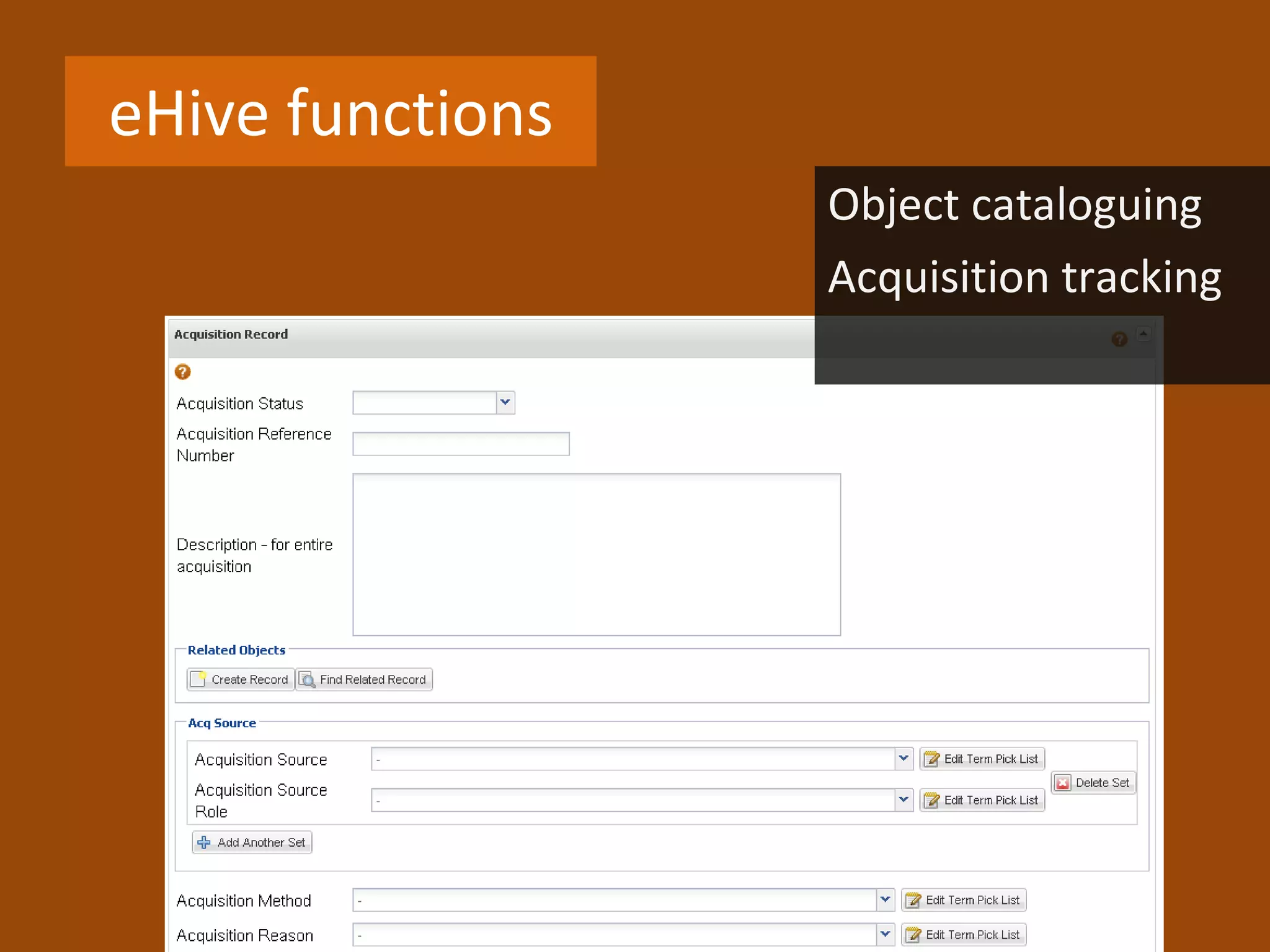Open the Acquisition Source dropdown arrow

point(904,759)
